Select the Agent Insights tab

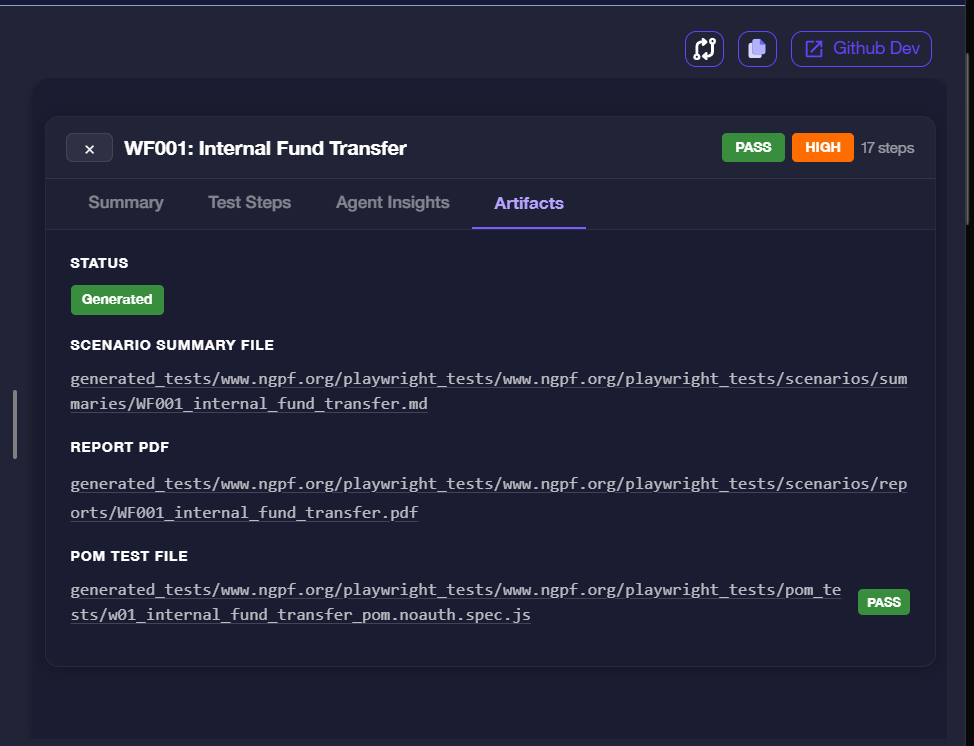(392, 202)
